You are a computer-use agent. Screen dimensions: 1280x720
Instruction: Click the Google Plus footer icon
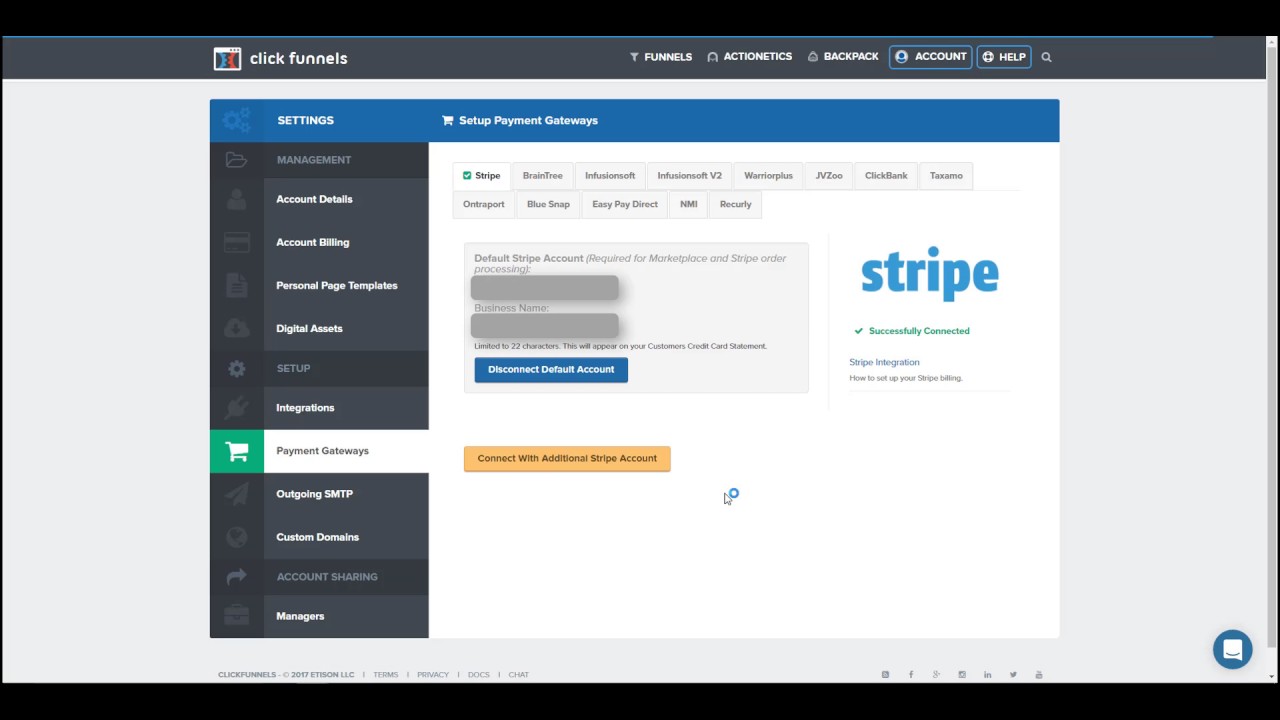click(937, 675)
